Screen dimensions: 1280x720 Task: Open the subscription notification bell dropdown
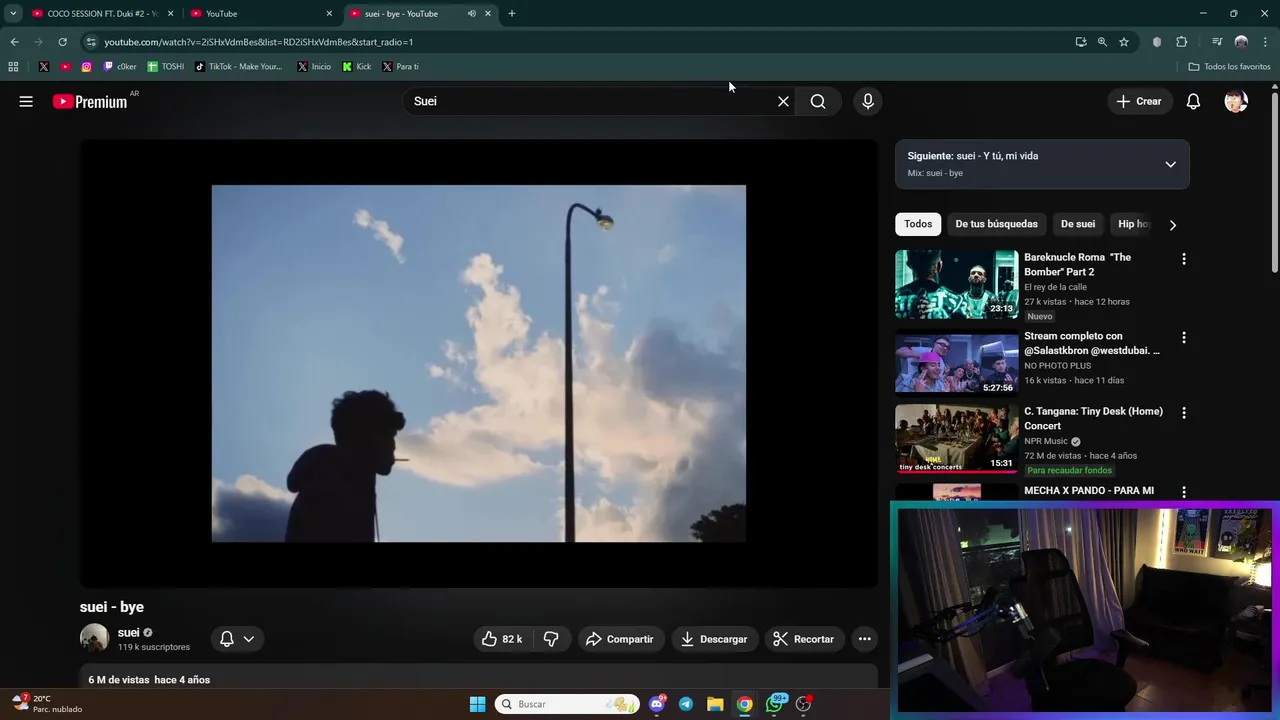pos(237,639)
